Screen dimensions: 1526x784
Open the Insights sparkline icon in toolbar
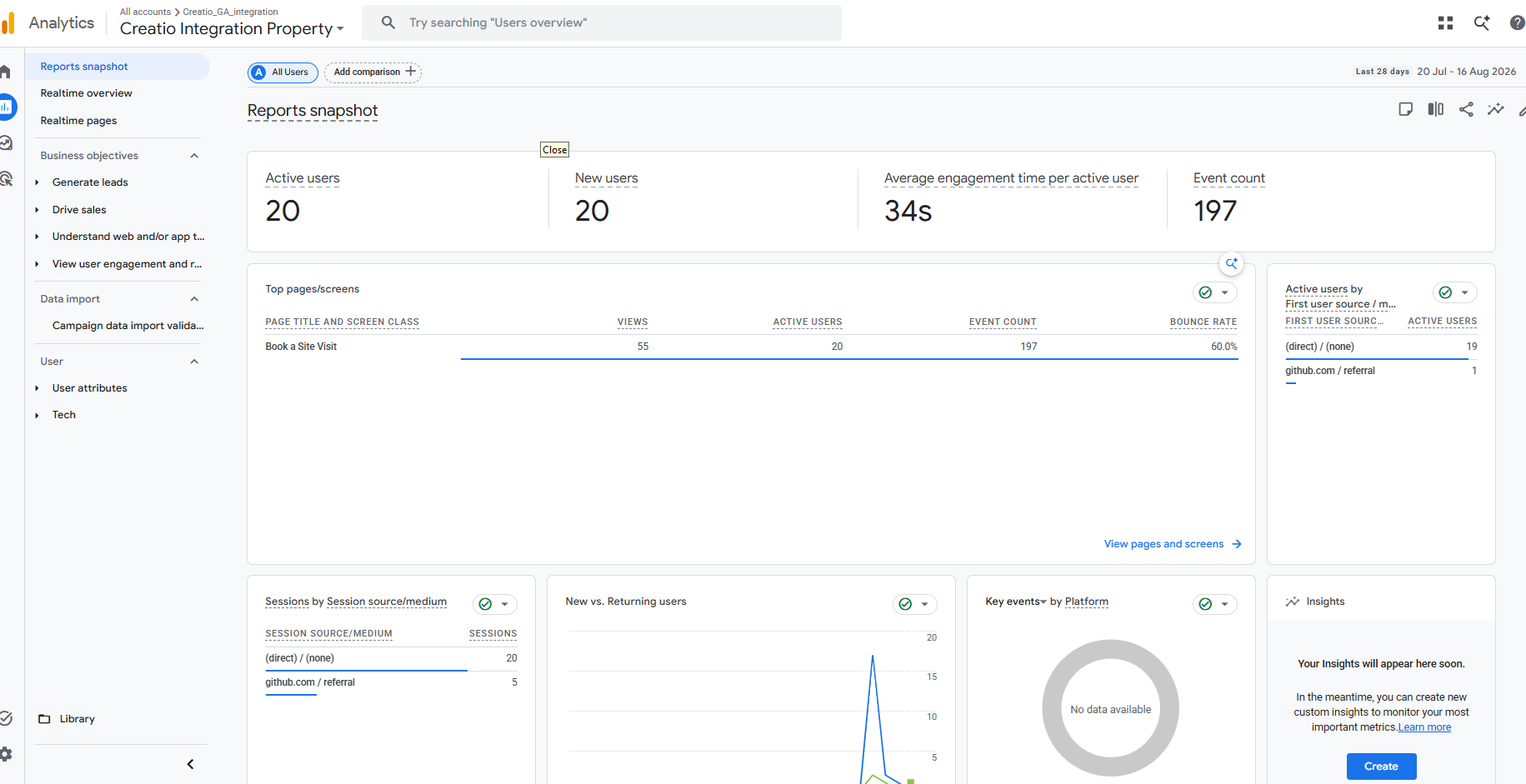1496,109
